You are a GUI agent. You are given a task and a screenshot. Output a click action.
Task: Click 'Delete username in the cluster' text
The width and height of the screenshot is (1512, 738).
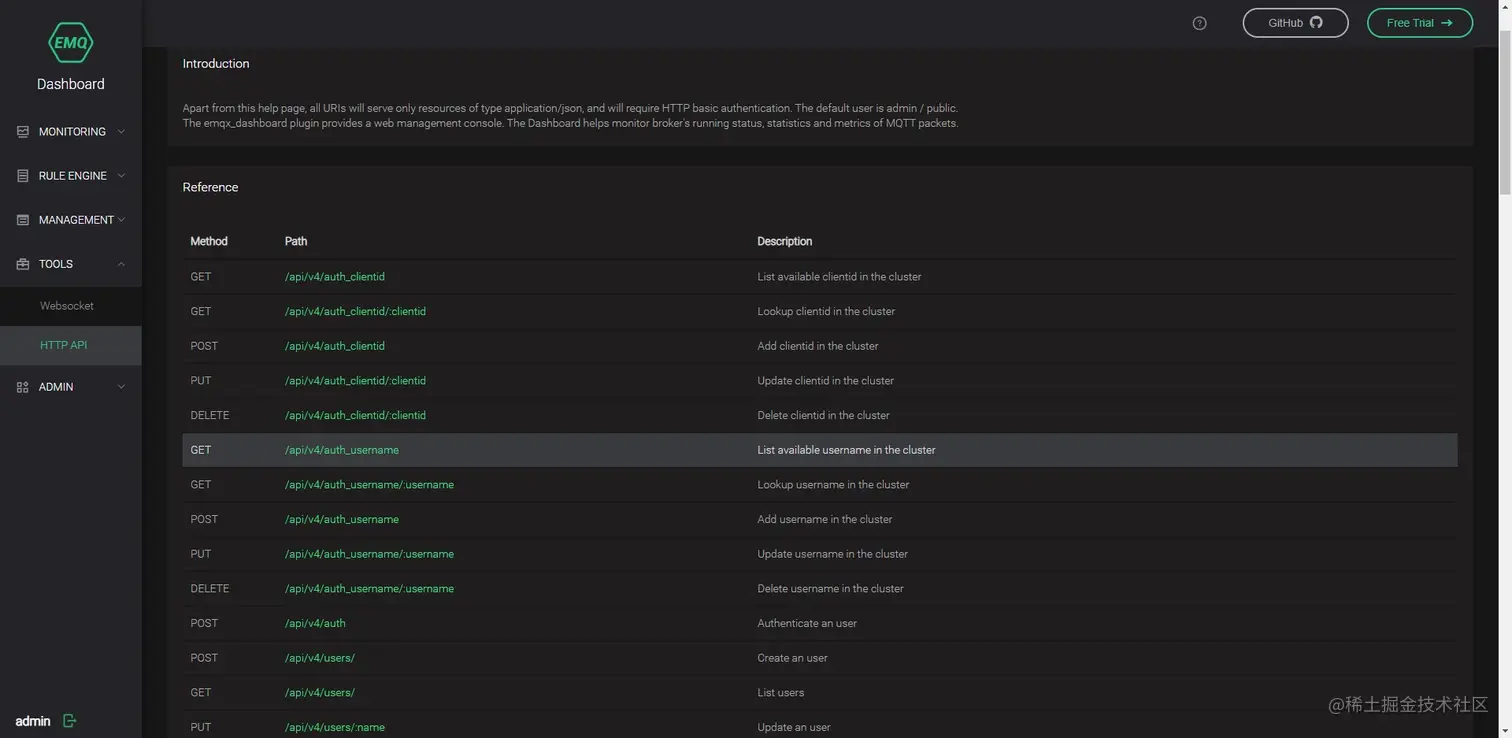830,589
